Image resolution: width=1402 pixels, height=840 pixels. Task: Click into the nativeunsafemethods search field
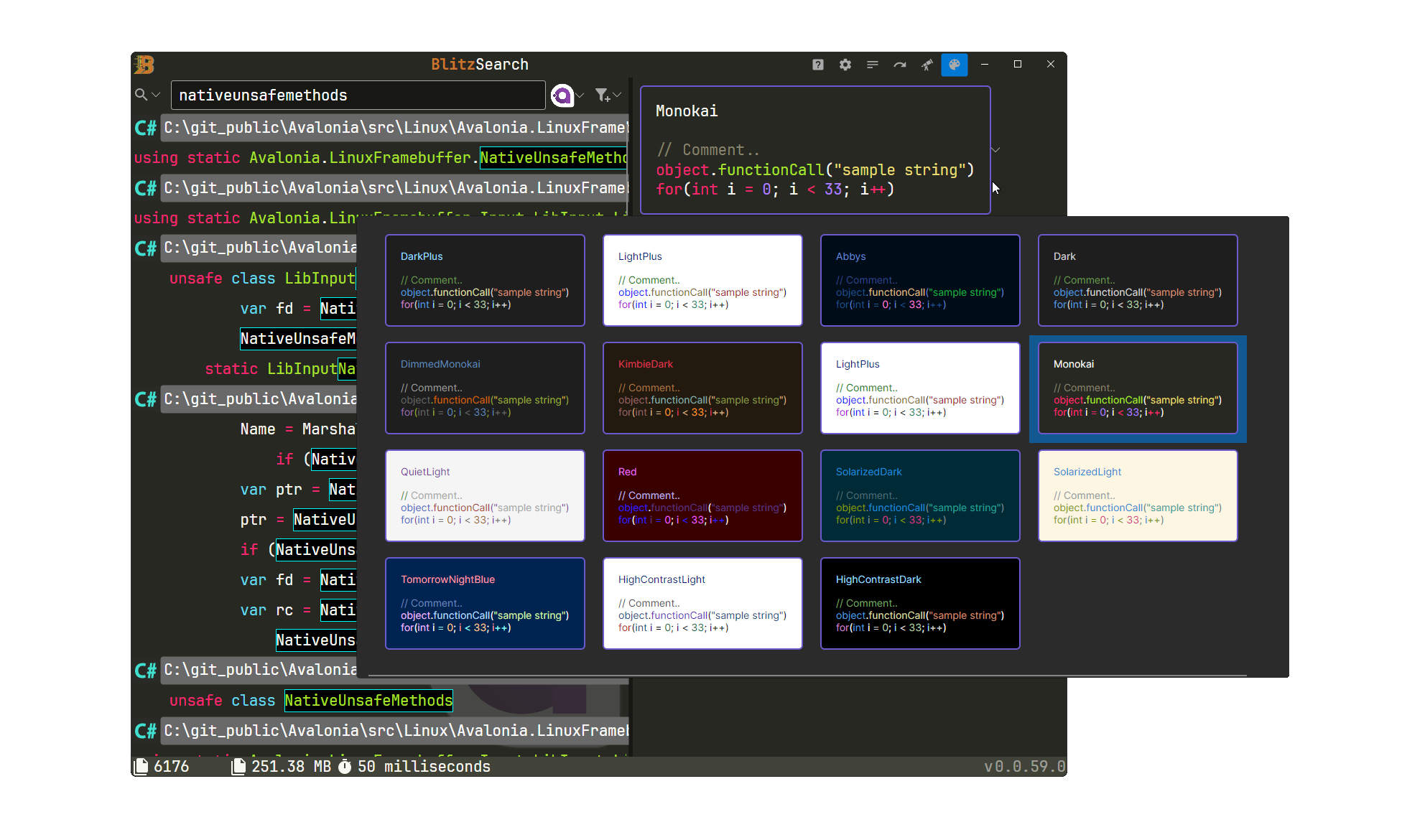(358, 95)
